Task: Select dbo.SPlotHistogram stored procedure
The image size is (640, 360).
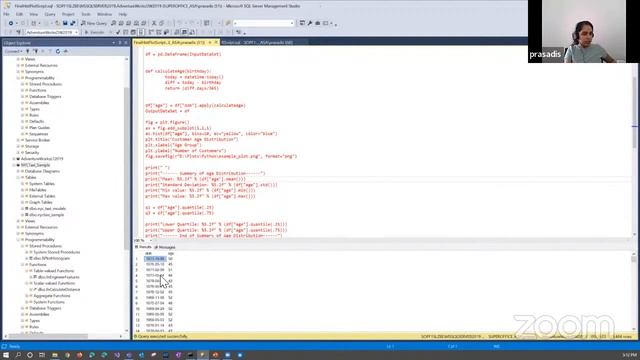Action: [51, 258]
